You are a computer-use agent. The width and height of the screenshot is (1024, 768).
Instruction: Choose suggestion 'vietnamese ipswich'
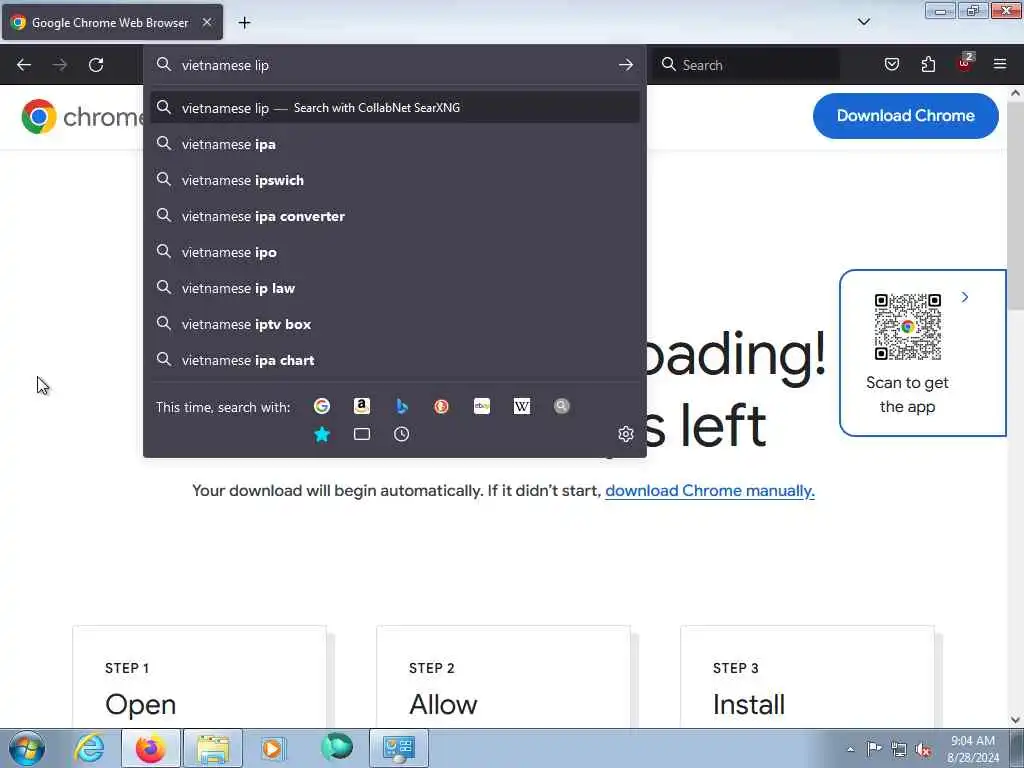coord(395,180)
